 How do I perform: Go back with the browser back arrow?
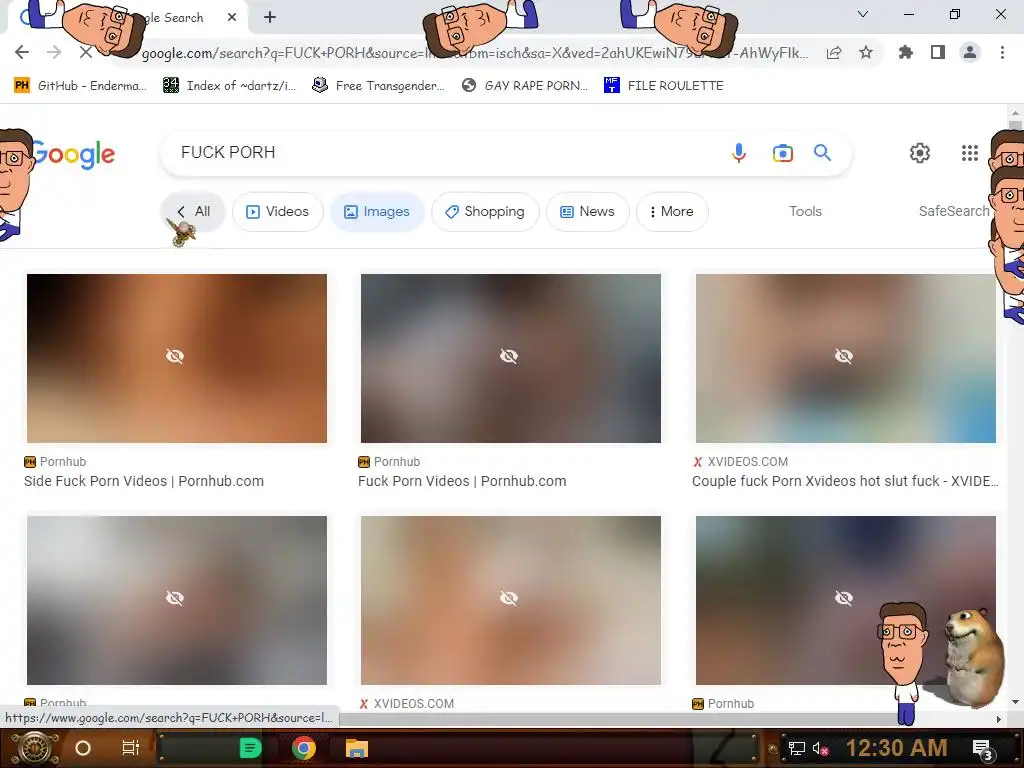click(x=22, y=52)
